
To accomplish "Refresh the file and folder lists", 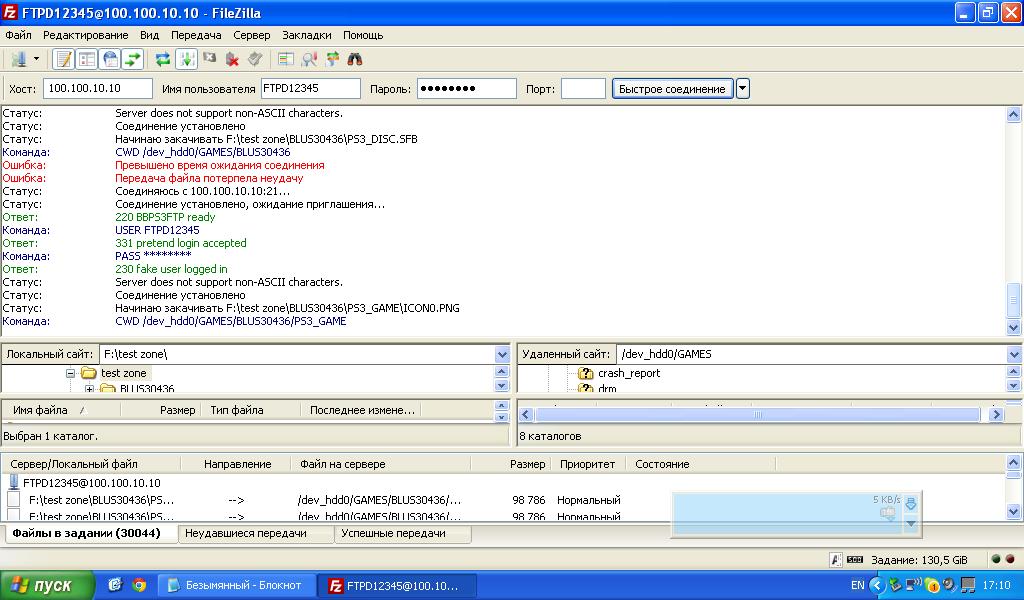I will (163, 59).
